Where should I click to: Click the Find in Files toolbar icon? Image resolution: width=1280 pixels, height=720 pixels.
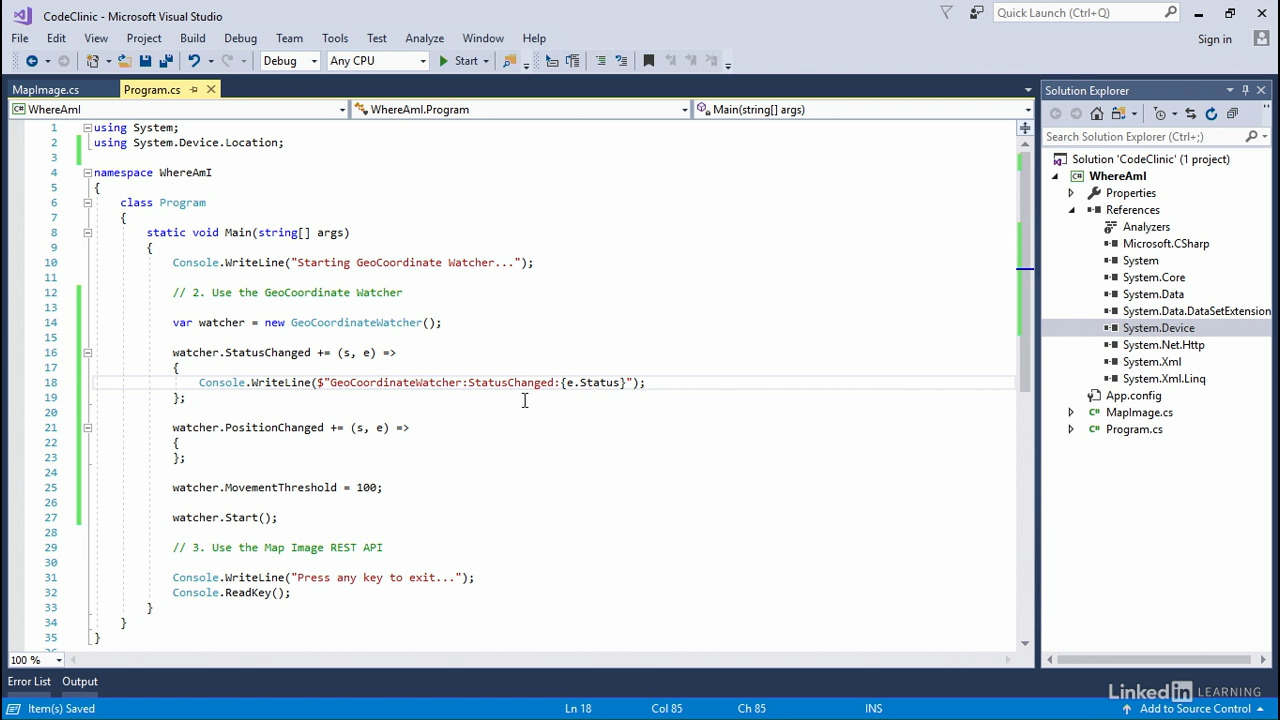[509, 61]
